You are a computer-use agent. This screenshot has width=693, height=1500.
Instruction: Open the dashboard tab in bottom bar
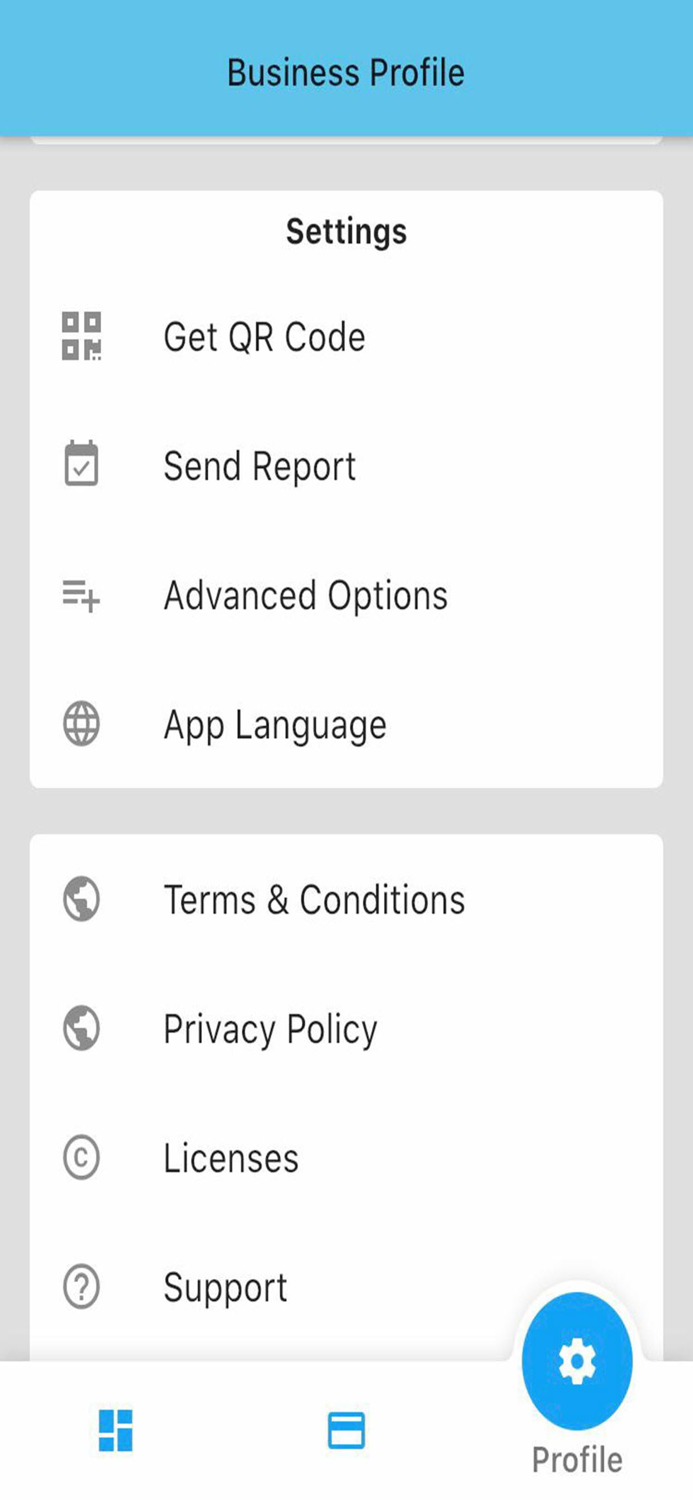pyautogui.click(x=116, y=1430)
